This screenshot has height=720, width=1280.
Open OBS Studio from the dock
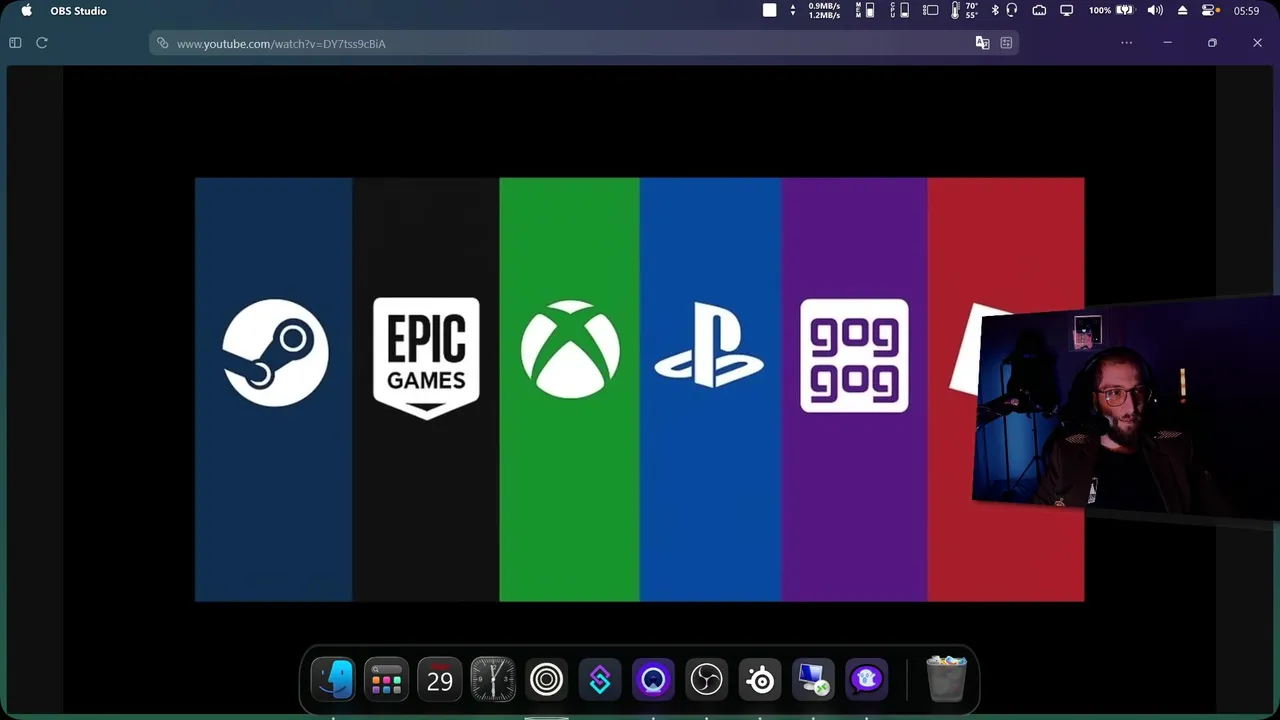706,680
